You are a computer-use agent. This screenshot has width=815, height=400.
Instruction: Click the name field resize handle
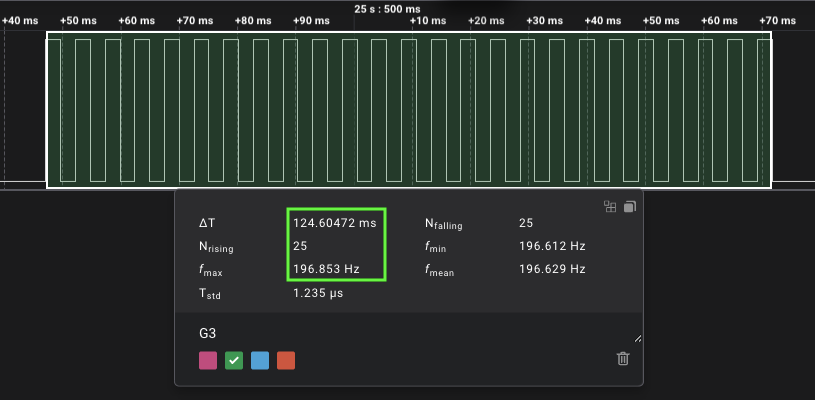coord(637,338)
